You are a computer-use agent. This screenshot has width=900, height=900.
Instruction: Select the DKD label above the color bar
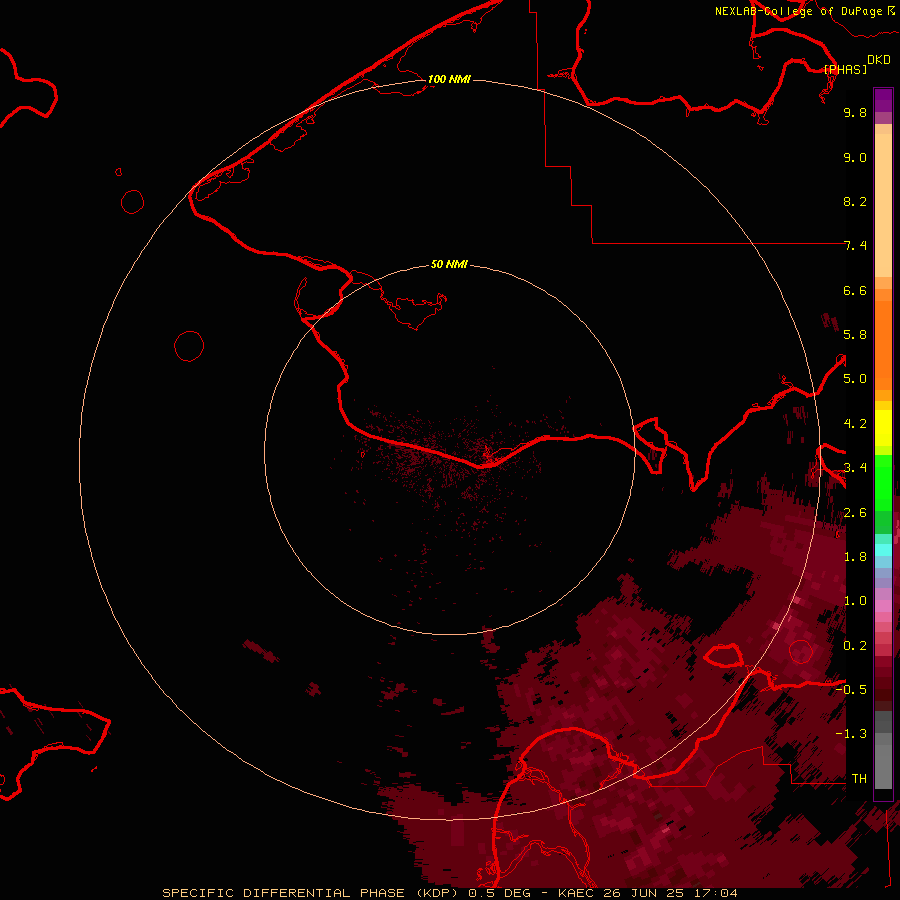(x=879, y=60)
